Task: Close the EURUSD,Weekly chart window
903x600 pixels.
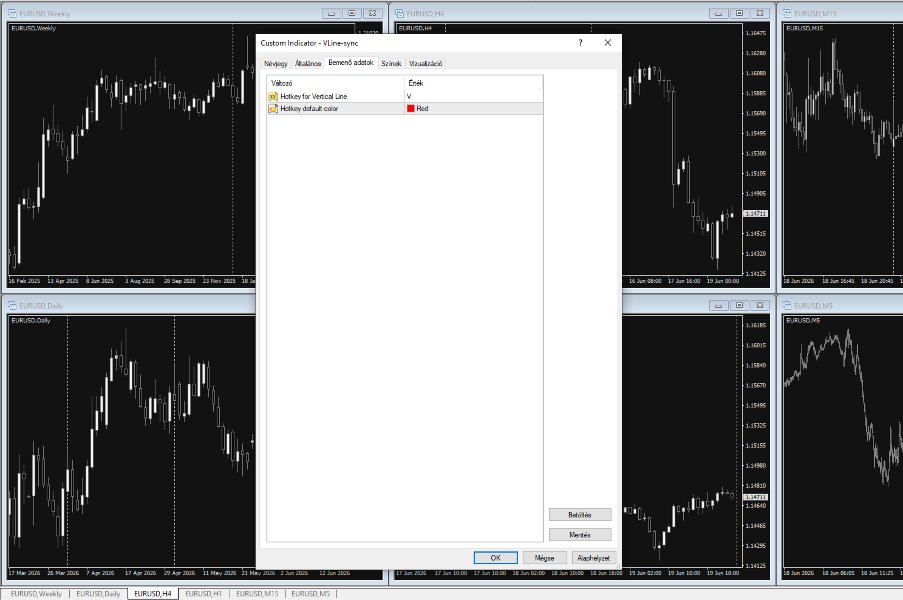Action: click(373, 13)
